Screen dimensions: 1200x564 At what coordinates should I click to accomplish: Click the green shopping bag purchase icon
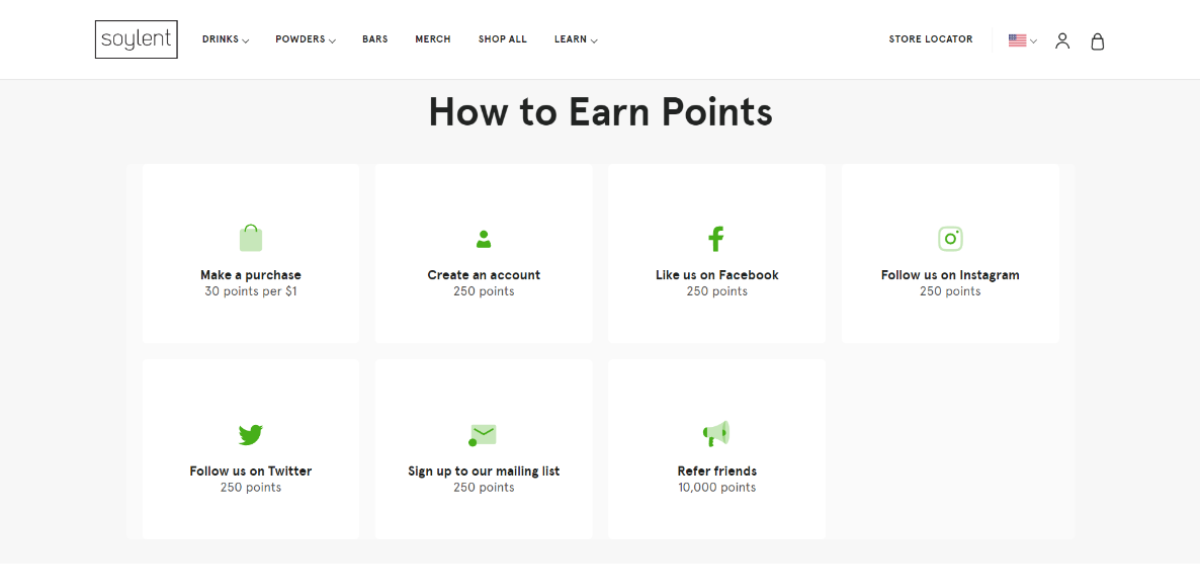pos(250,238)
